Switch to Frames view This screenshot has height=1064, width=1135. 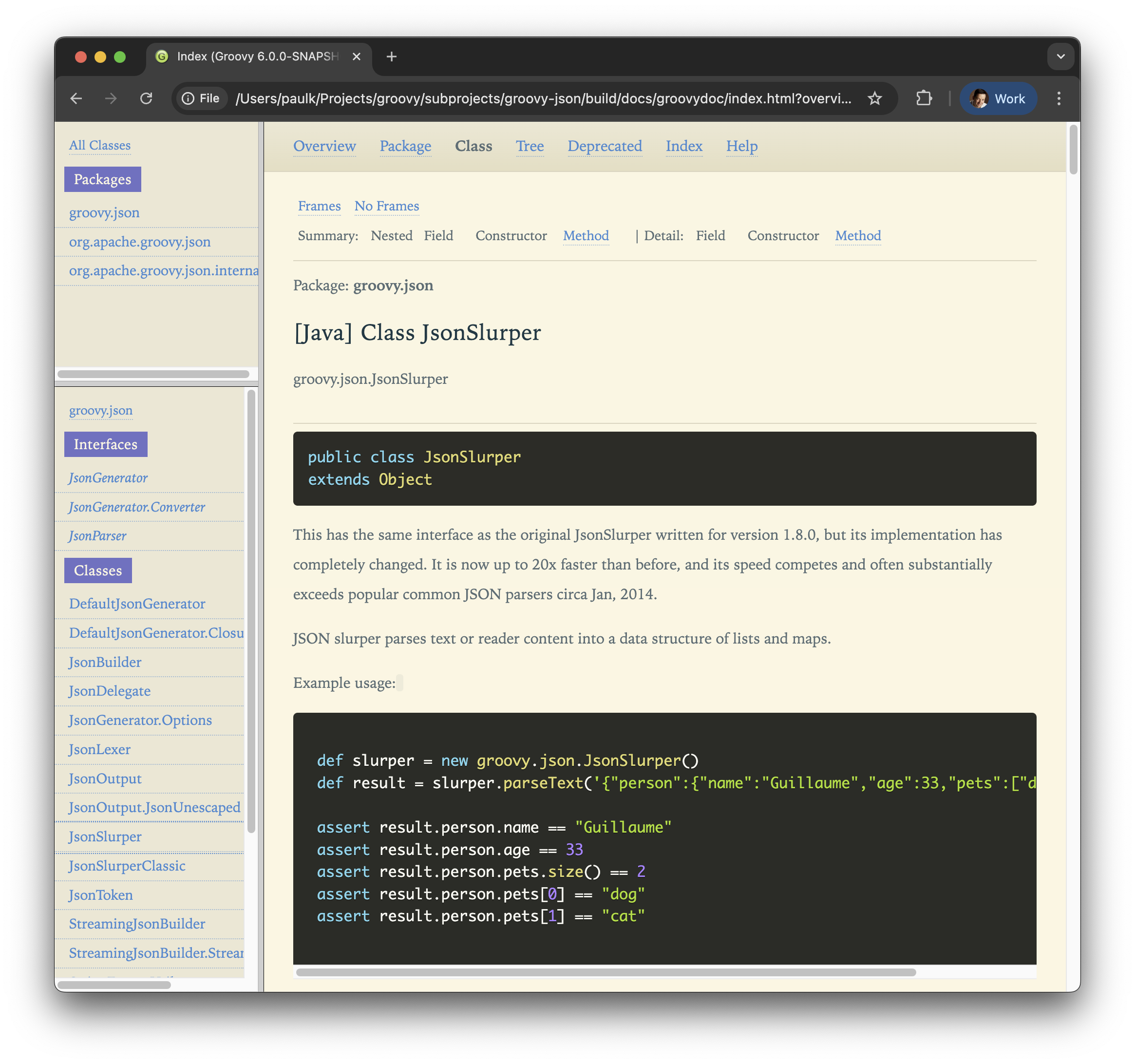(x=319, y=206)
